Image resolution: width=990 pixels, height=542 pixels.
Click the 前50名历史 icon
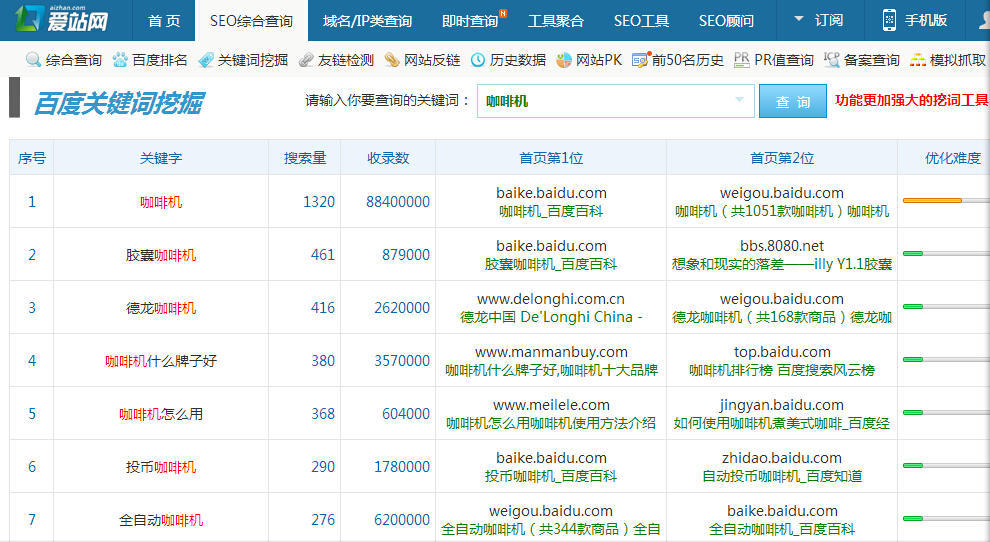pyautogui.click(x=640, y=60)
